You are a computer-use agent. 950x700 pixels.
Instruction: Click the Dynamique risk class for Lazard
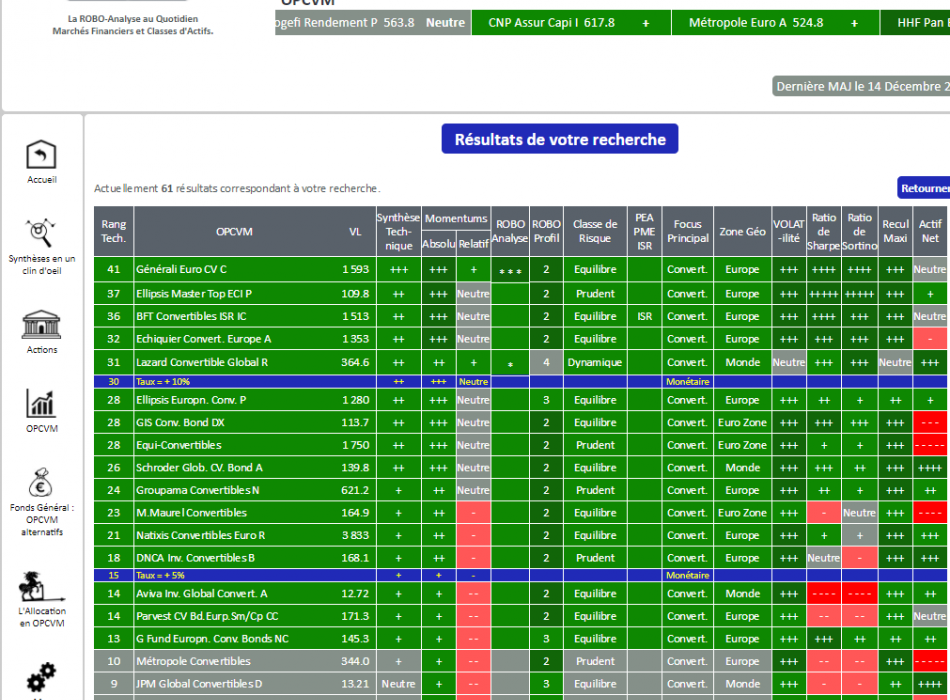595,362
